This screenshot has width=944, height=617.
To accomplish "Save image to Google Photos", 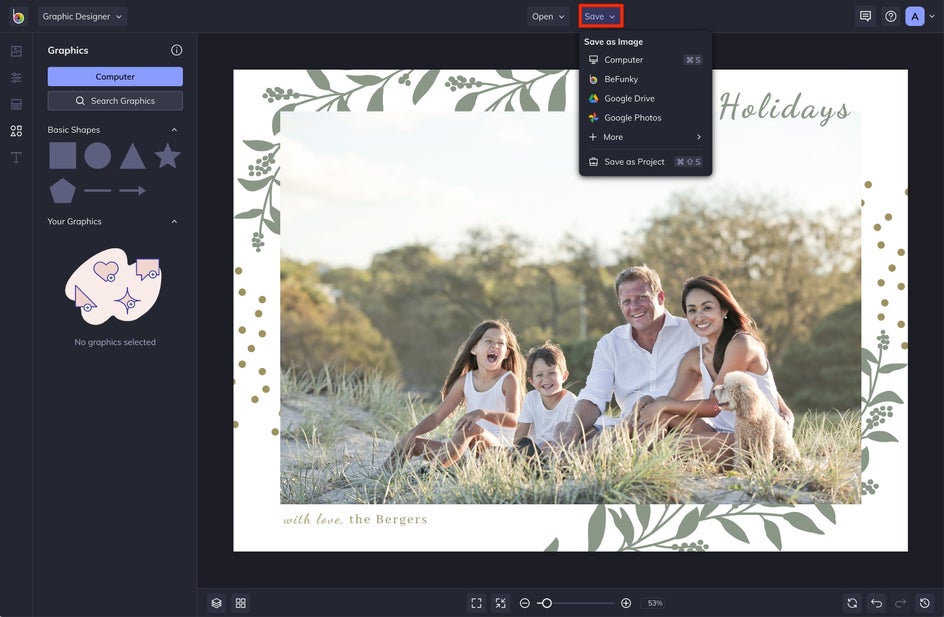I will 645,117.
